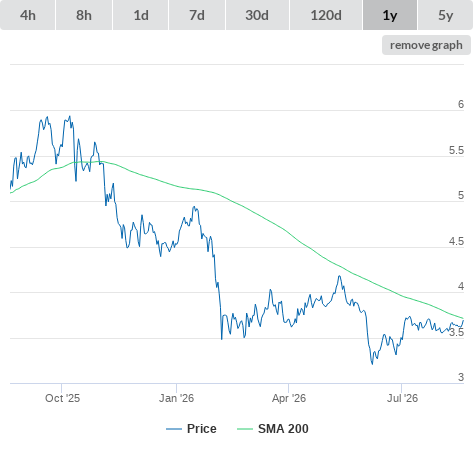Switch to the 8h time range
Viewport: 474px width, 455px height.
click(x=84, y=15)
